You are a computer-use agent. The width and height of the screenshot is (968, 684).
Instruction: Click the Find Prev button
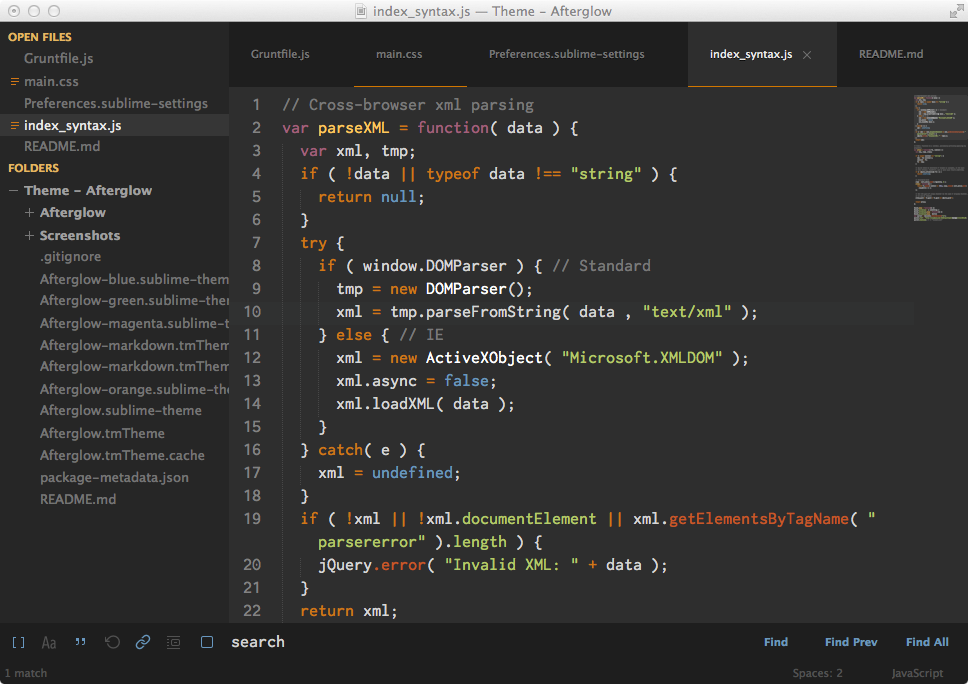pos(851,642)
